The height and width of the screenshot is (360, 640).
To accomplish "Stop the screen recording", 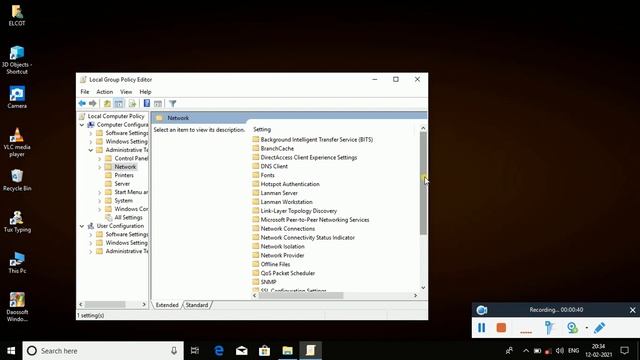I will click(501, 328).
